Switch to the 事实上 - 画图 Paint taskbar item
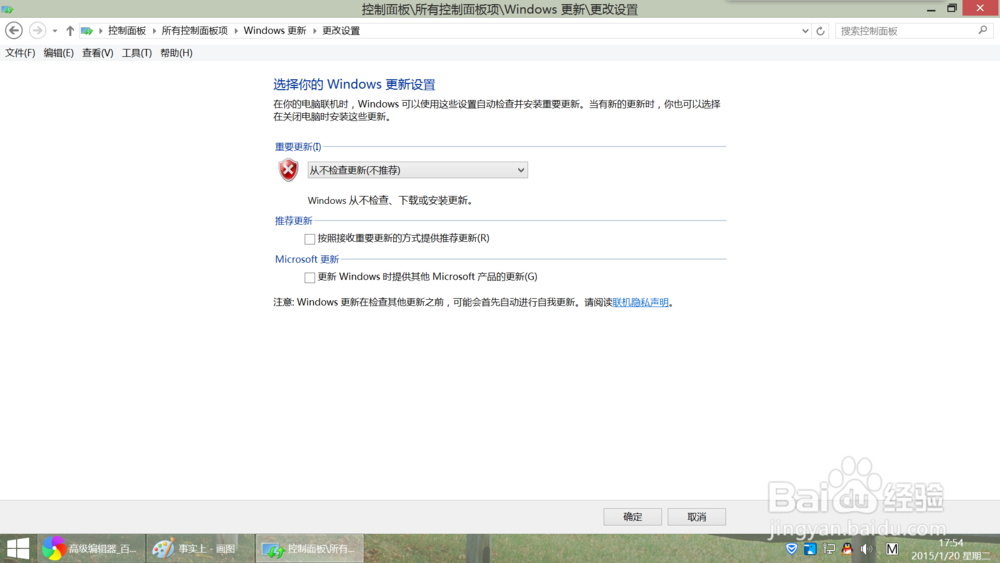1000x563 pixels. pos(201,548)
